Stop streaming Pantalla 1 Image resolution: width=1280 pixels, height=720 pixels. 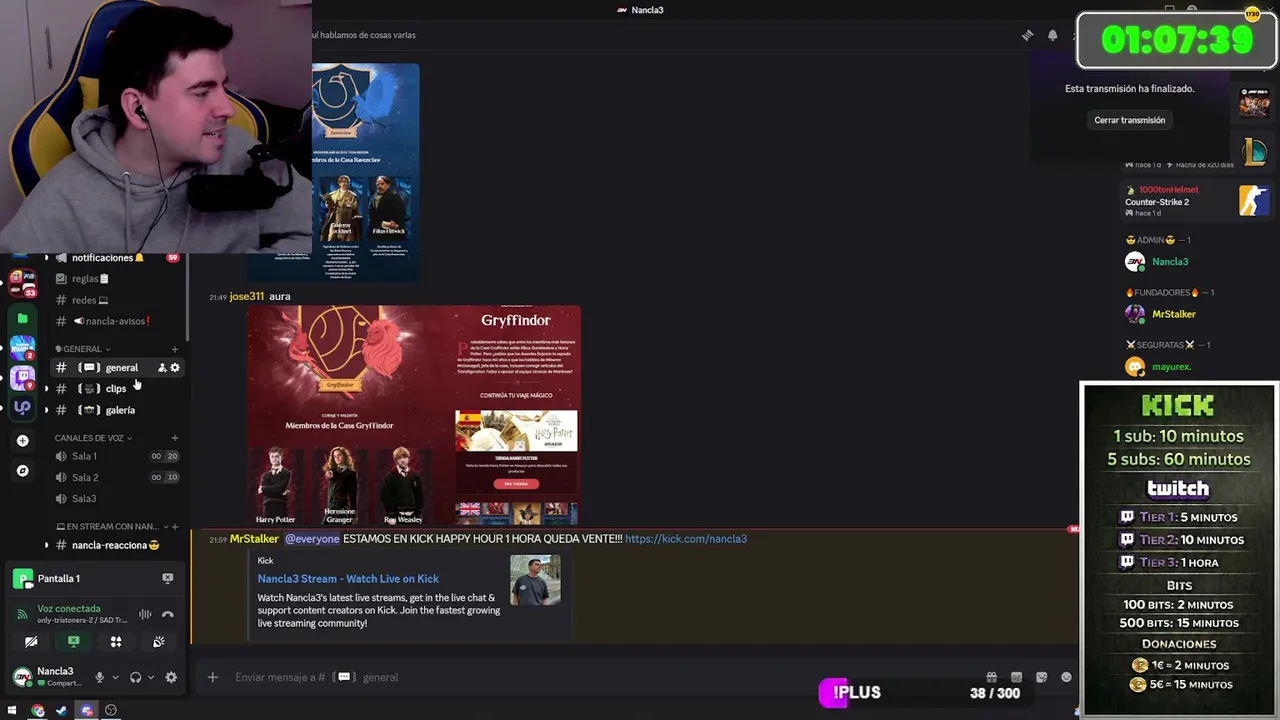click(168, 578)
